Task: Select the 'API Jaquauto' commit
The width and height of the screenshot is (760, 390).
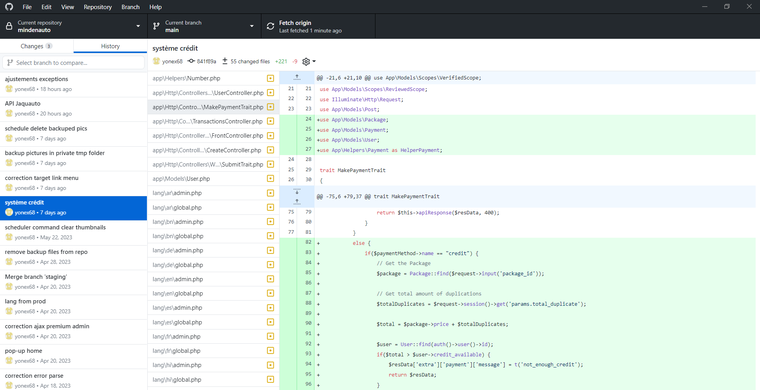Action: click(x=74, y=109)
